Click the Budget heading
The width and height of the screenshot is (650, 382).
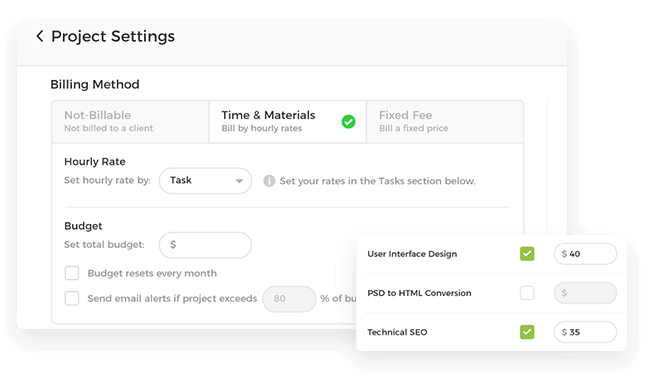coord(83,226)
